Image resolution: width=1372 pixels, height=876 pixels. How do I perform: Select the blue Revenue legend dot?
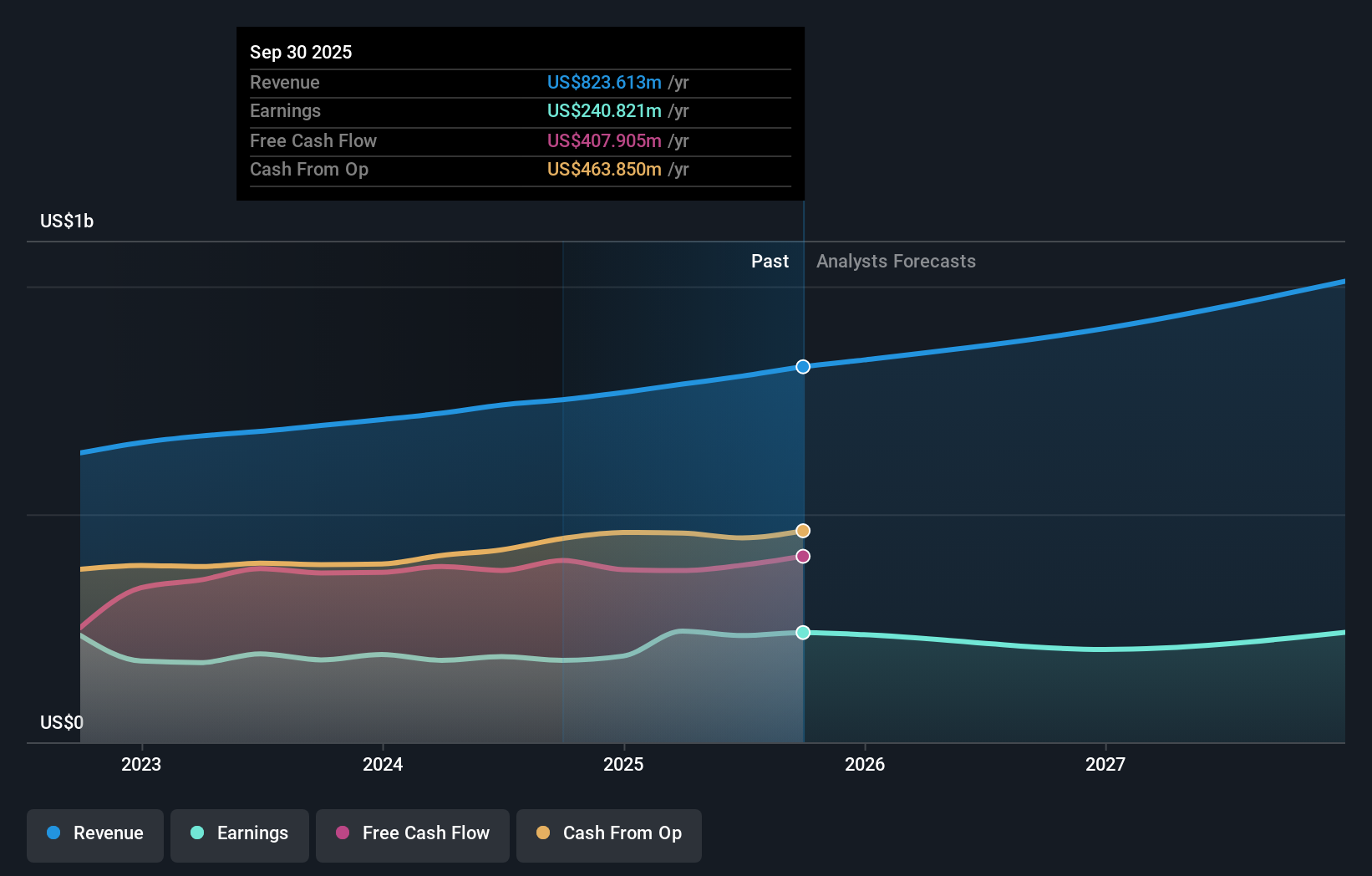click(x=52, y=833)
